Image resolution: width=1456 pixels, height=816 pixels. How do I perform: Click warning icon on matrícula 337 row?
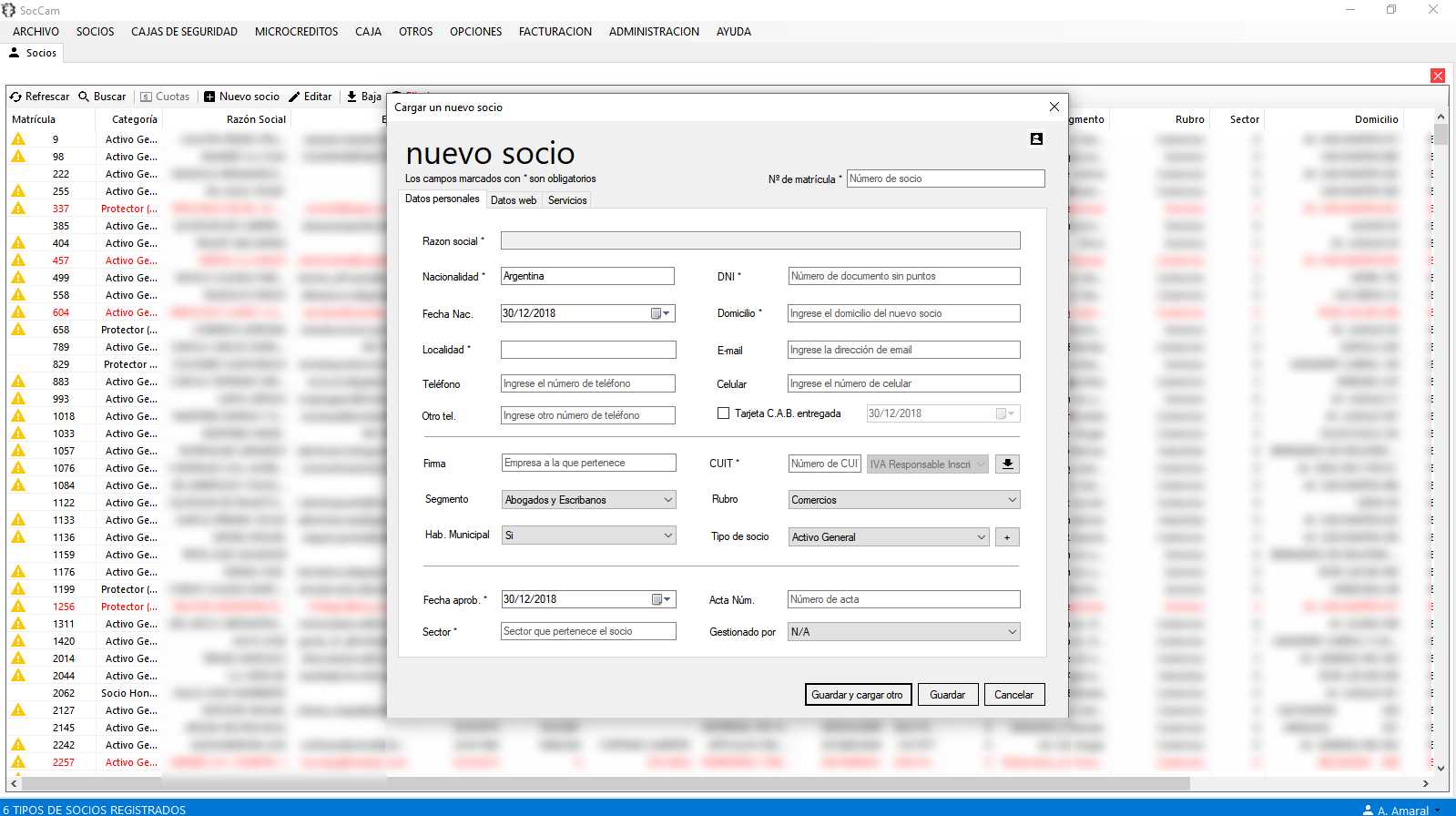tap(18, 209)
